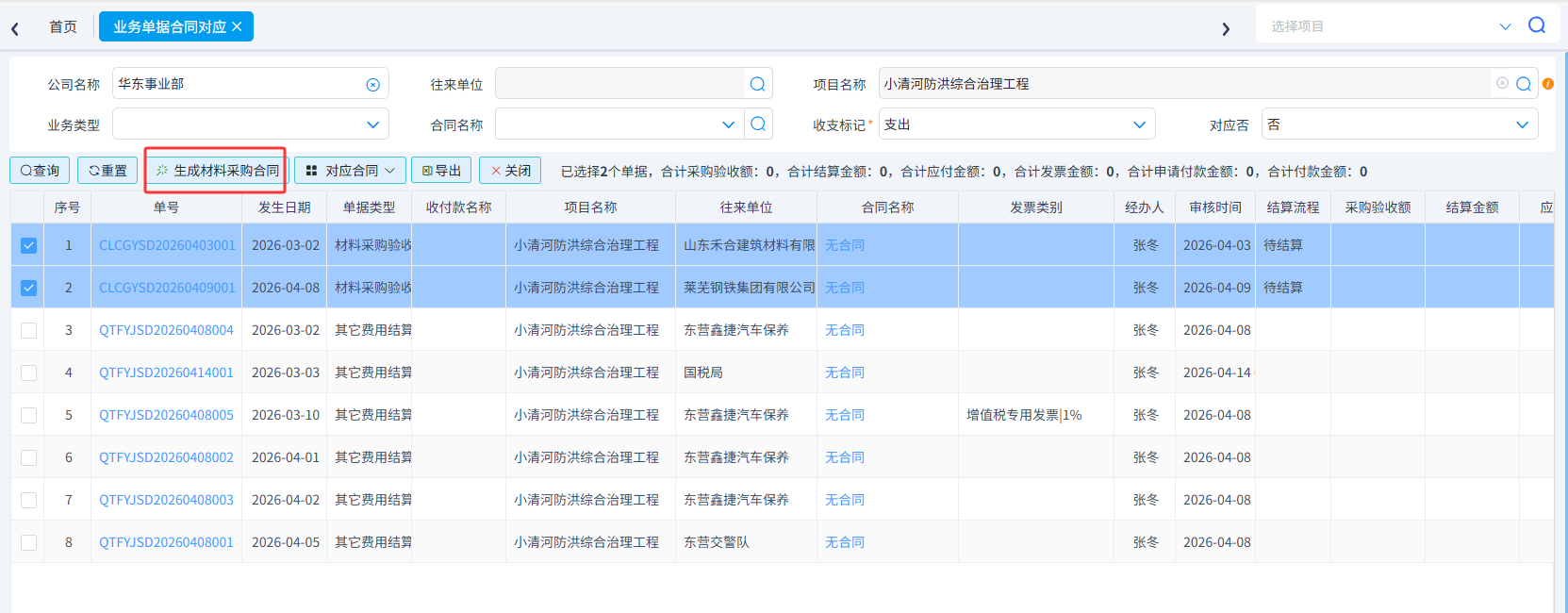The image size is (1568, 613).
Task: Close the 业务单据合同对应 tab
Action: pyautogui.click(x=237, y=26)
